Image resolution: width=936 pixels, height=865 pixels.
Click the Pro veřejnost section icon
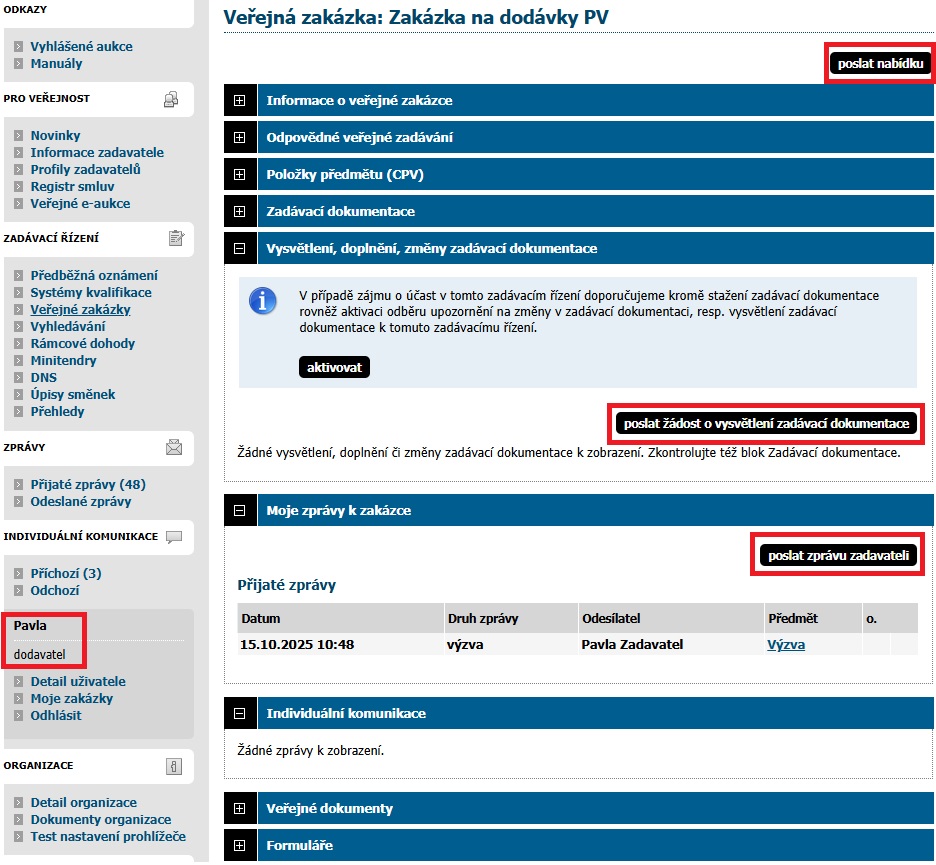pyautogui.click(x=171, y=99)
